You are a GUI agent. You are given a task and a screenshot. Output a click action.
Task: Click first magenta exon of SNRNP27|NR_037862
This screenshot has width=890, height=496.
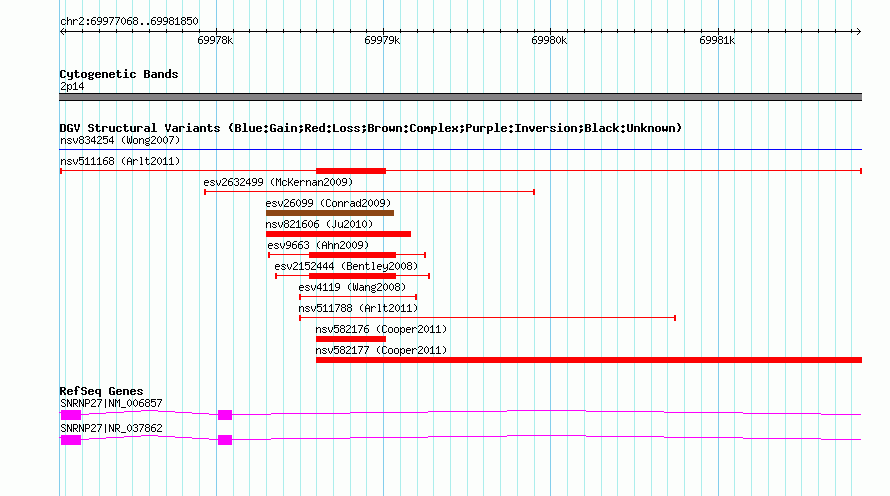tap(71, 440)
